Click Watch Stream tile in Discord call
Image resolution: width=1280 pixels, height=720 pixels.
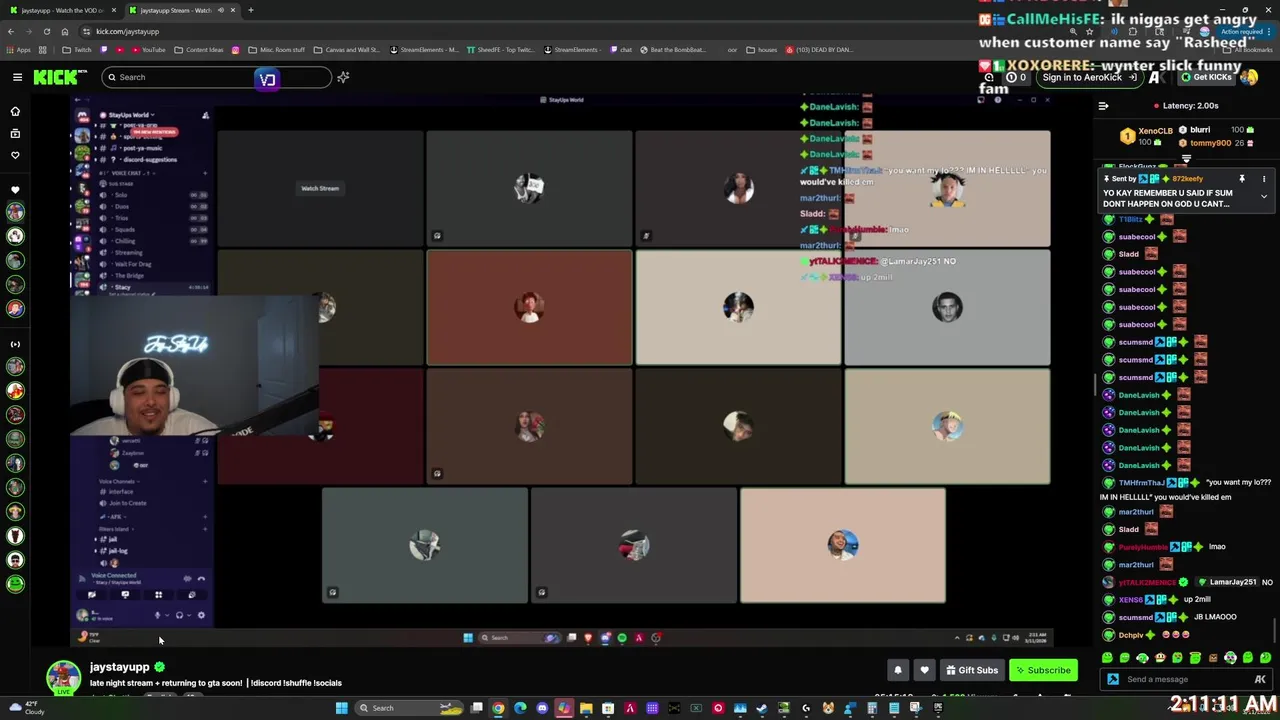(x=320, y=188)
